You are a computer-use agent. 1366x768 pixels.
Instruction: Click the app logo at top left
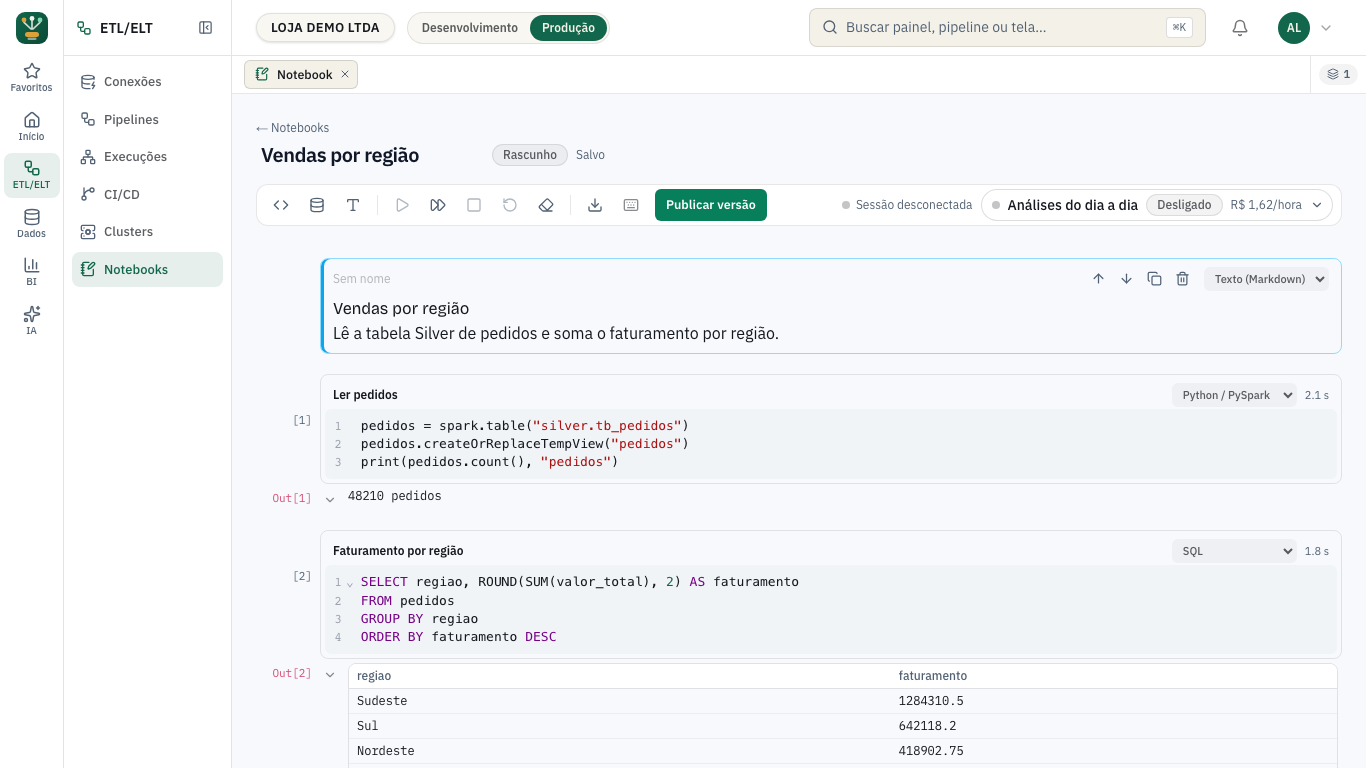click(32, 28)
